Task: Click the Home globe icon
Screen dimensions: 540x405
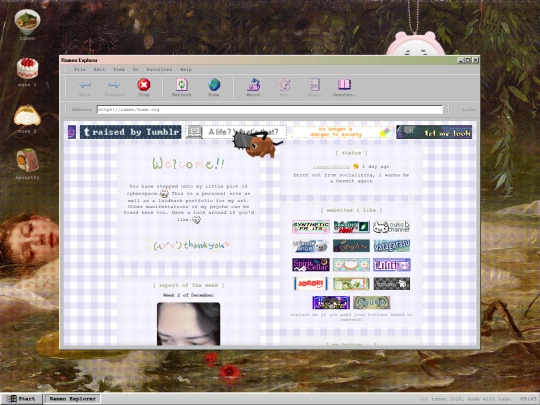Action: (214, 85)
